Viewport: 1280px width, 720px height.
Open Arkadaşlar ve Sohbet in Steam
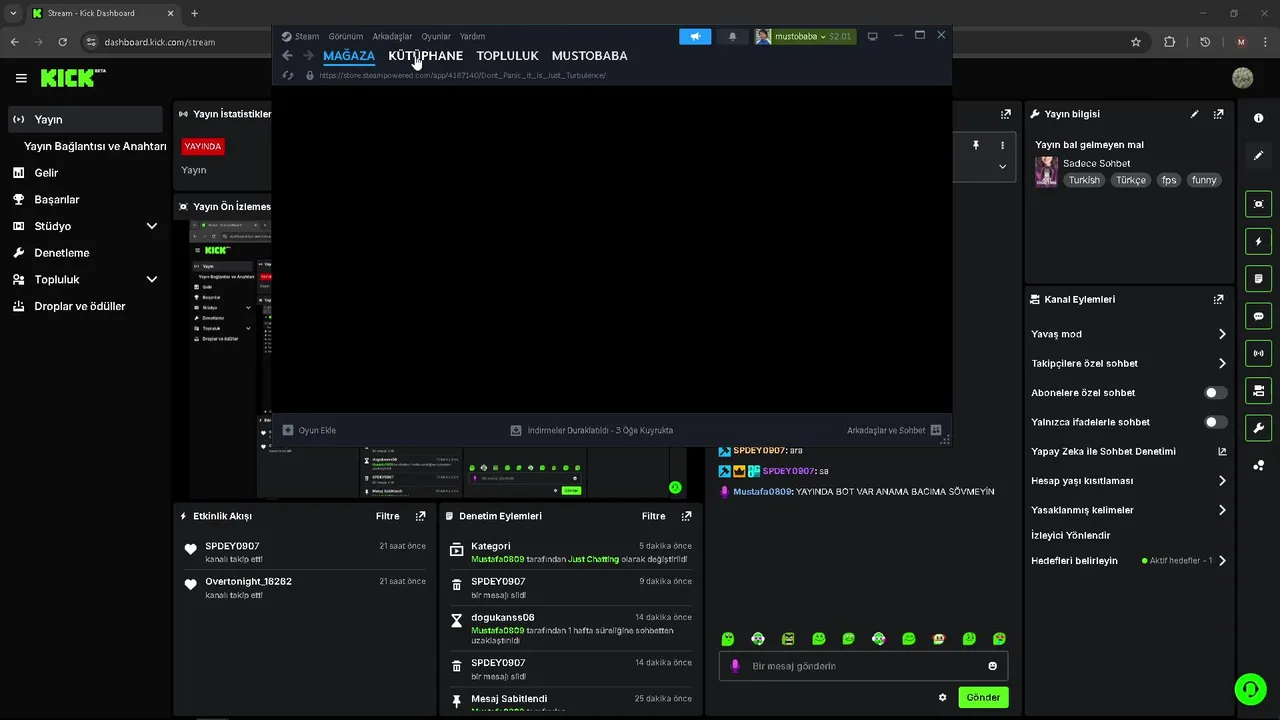[x=894, y=430]
